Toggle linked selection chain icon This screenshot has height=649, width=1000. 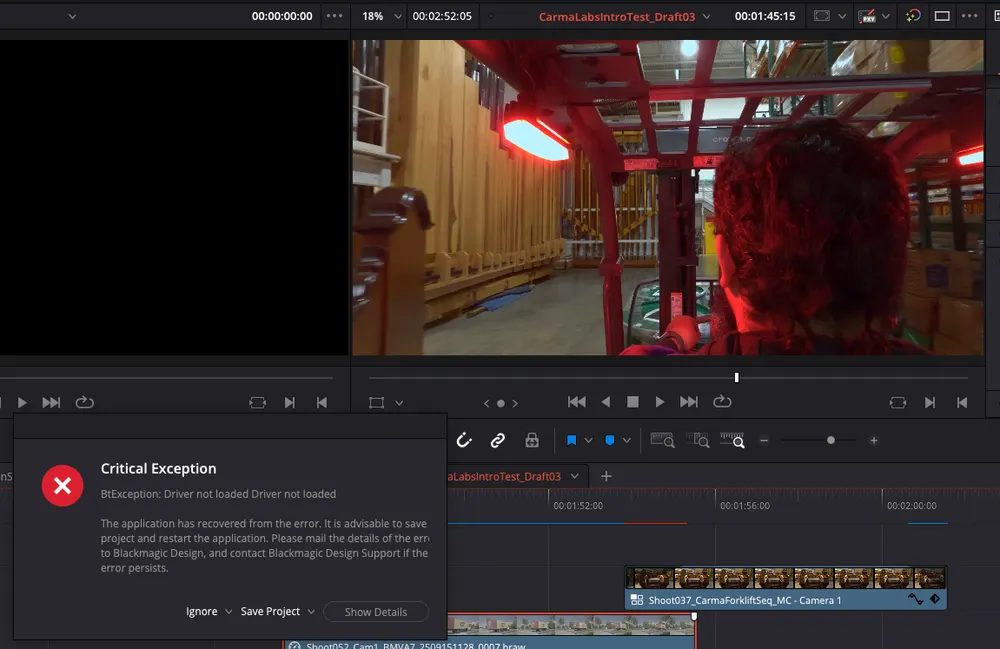tap(497, 440)
